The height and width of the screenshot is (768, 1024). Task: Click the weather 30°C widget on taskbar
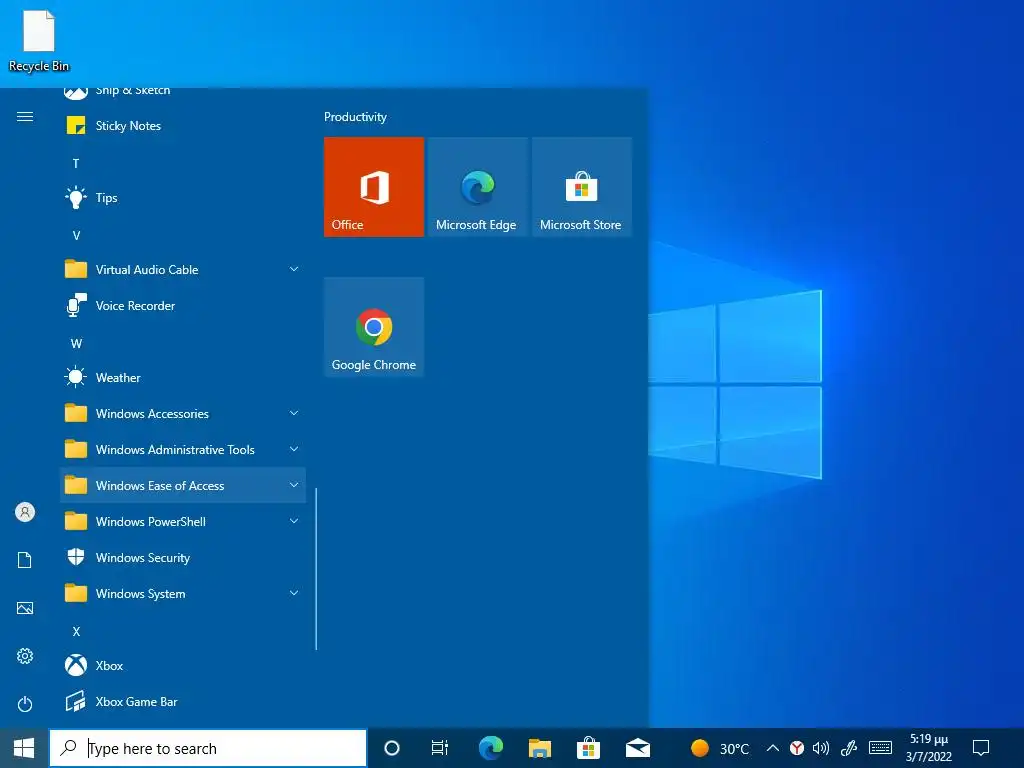720,748
